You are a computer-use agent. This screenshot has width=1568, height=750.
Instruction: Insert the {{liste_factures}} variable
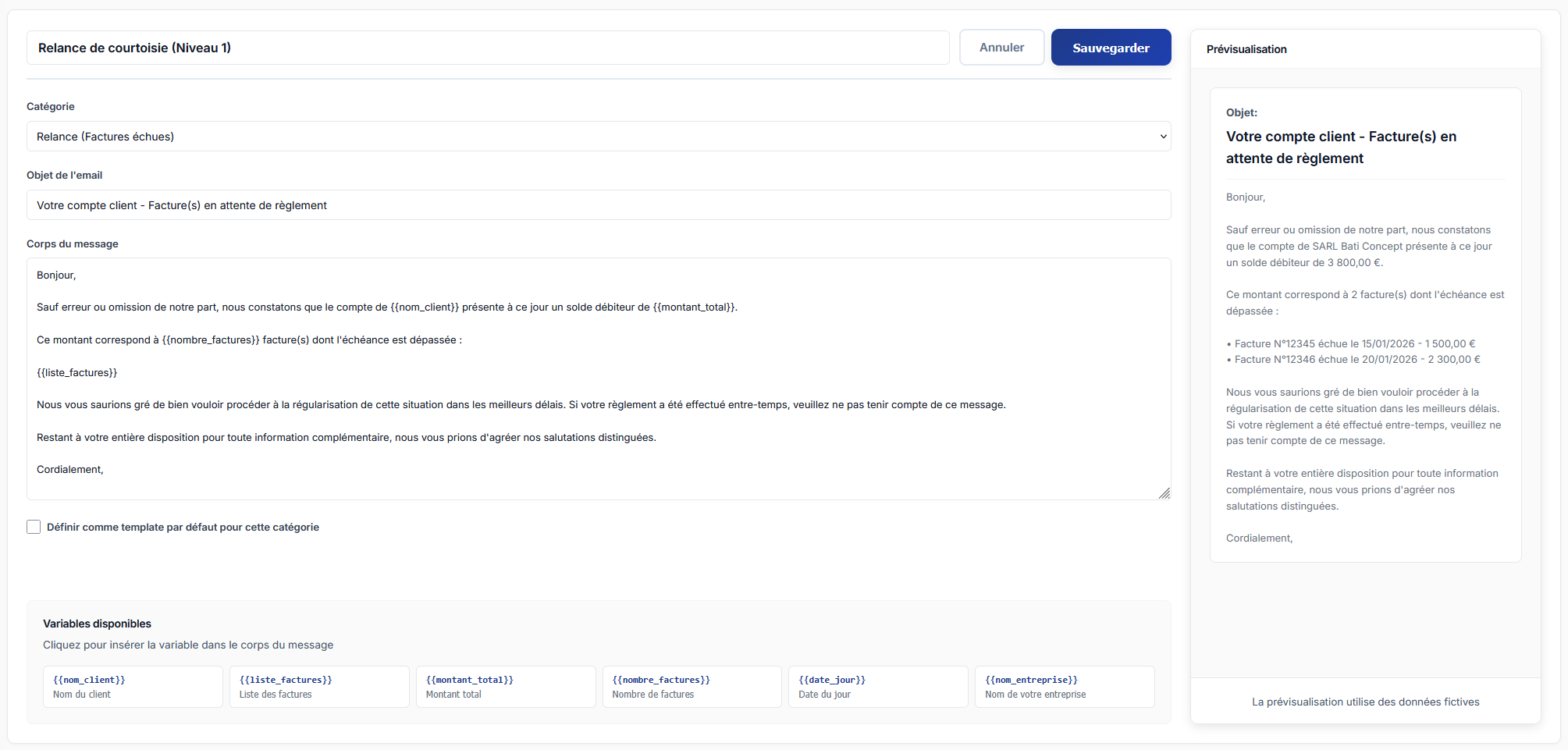319,687
